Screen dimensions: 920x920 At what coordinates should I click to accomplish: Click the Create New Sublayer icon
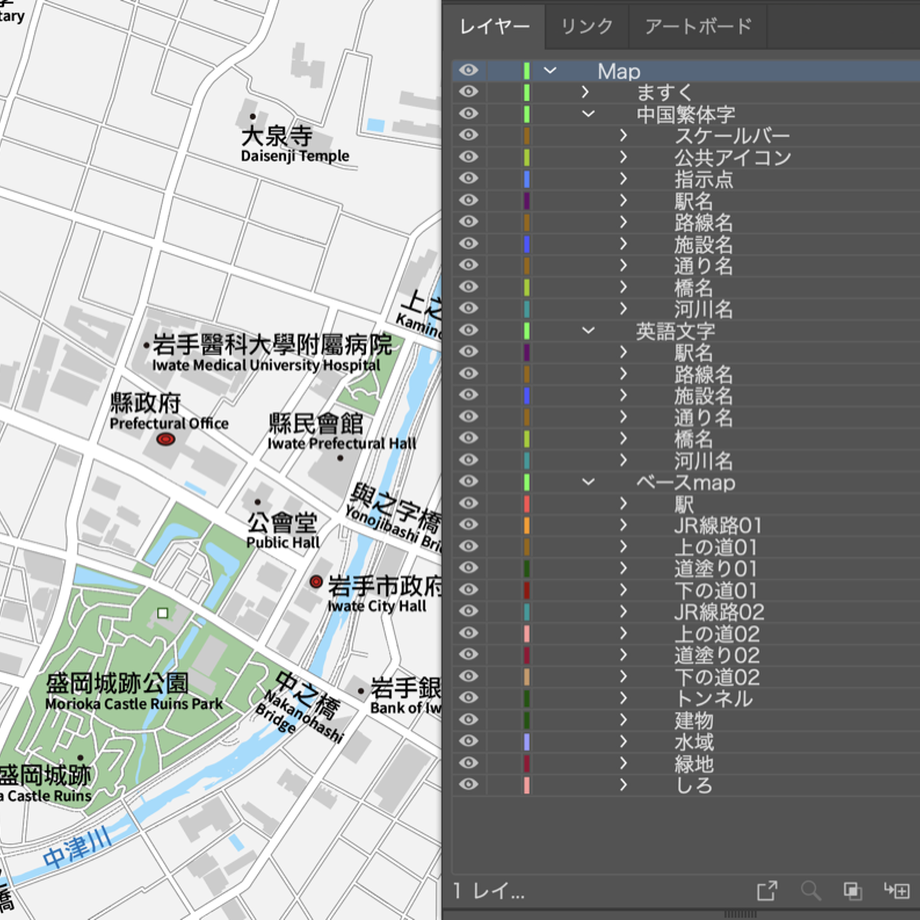[897, 891]
